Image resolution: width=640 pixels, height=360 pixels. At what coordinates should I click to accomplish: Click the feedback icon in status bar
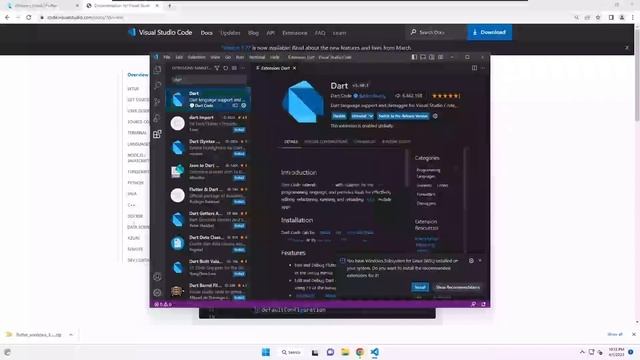[x=473, y=304]
